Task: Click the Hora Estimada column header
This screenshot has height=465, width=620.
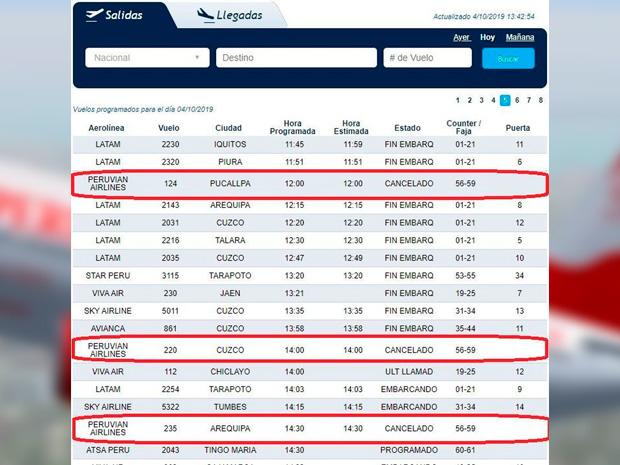Action: (x=351, y=127)
